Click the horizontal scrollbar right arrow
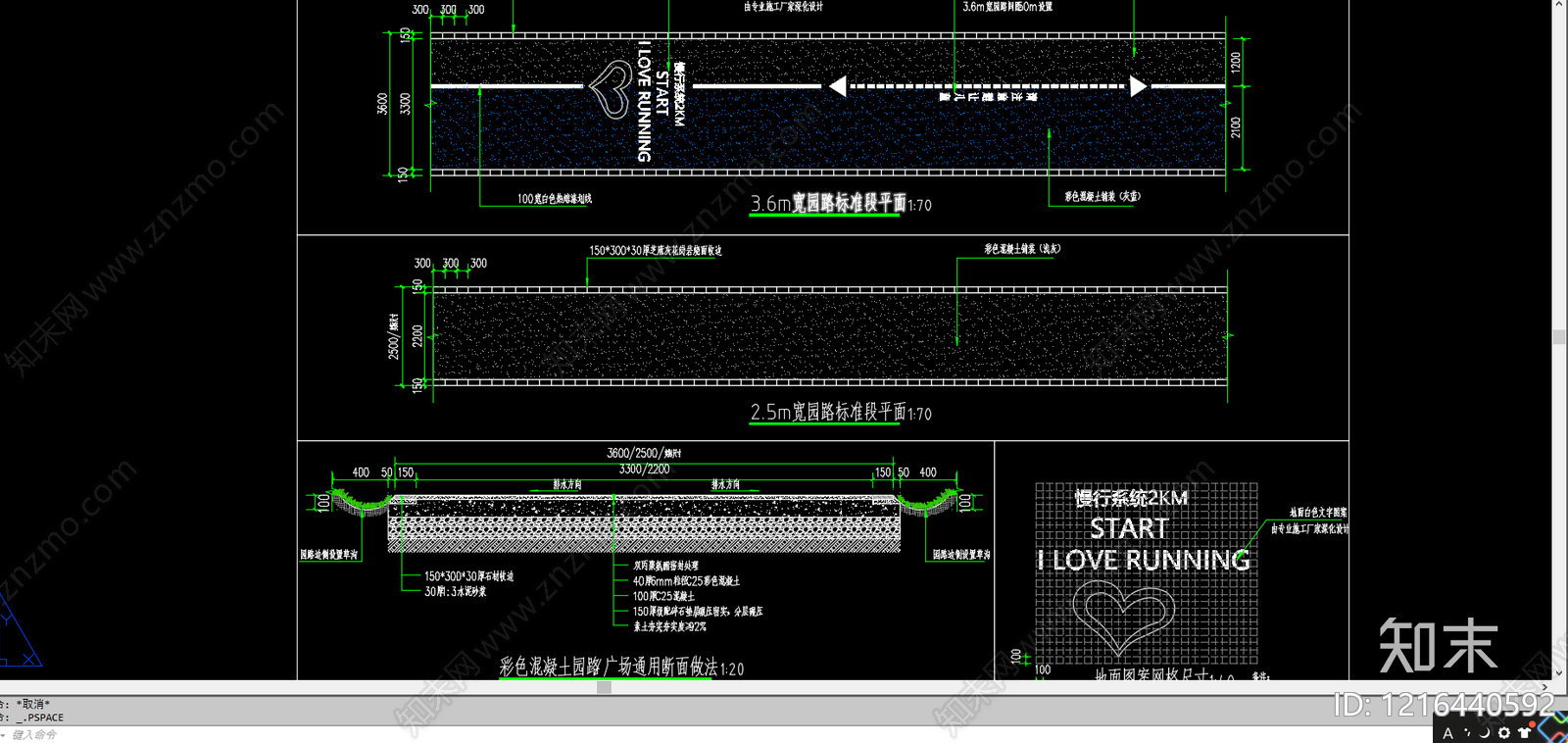Viewport: 1568px width, 743px height. [x=1546, y=688]
